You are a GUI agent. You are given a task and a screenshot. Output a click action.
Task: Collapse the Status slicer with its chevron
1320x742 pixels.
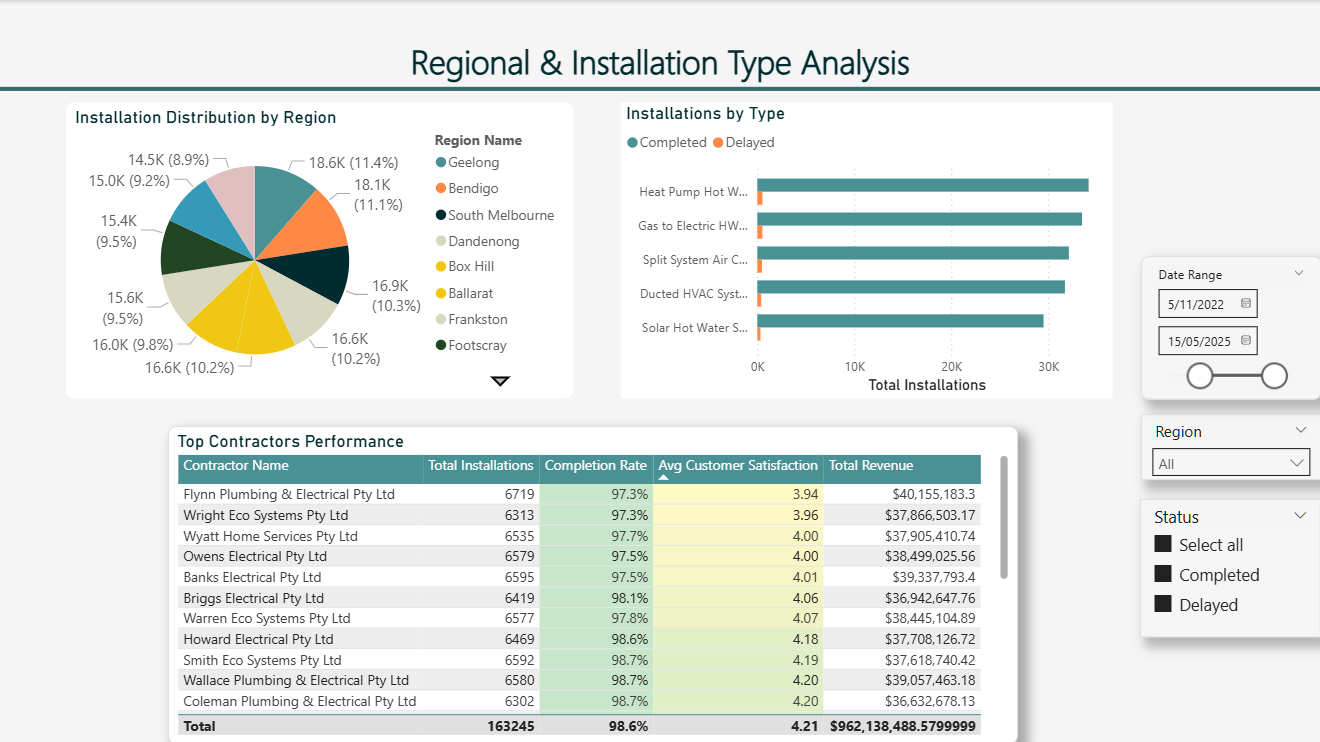click(x=1299, y=514)
